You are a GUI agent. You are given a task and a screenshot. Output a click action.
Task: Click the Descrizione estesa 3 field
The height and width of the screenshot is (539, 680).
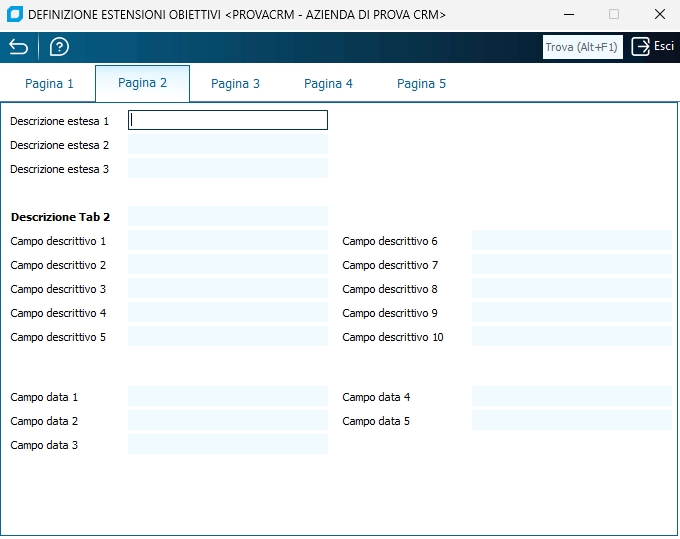[228, 168]
